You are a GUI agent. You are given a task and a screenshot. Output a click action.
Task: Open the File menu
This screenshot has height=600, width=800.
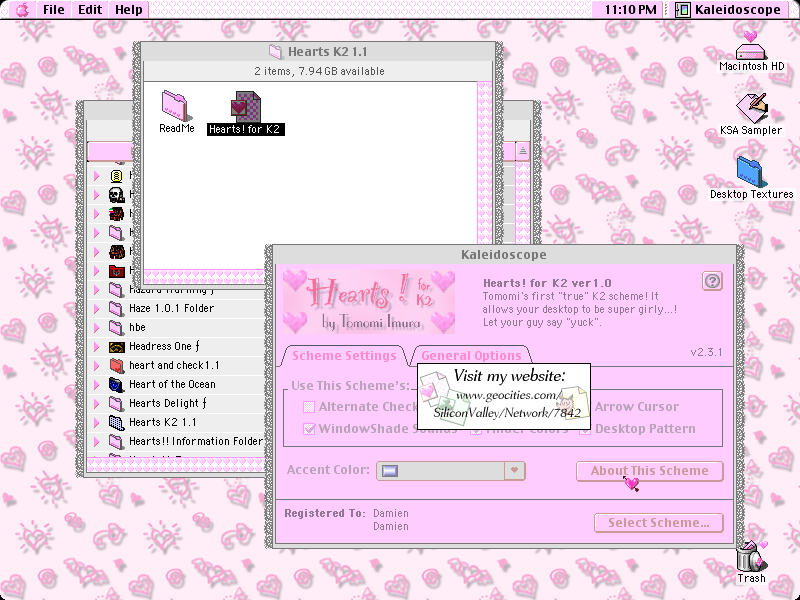[x=53, y=9]
